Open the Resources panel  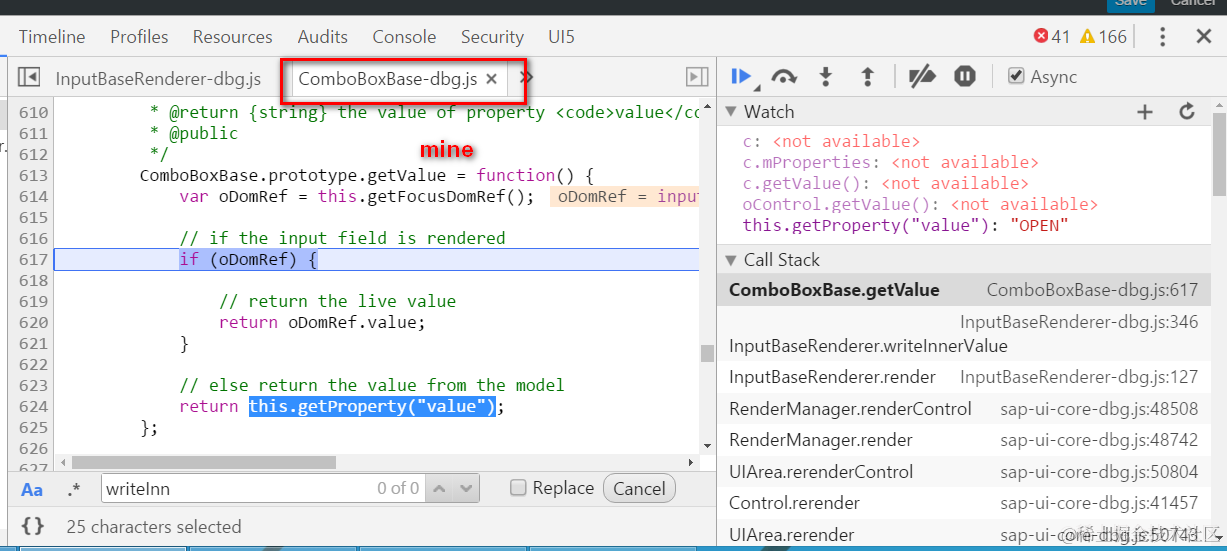(233, 37)
